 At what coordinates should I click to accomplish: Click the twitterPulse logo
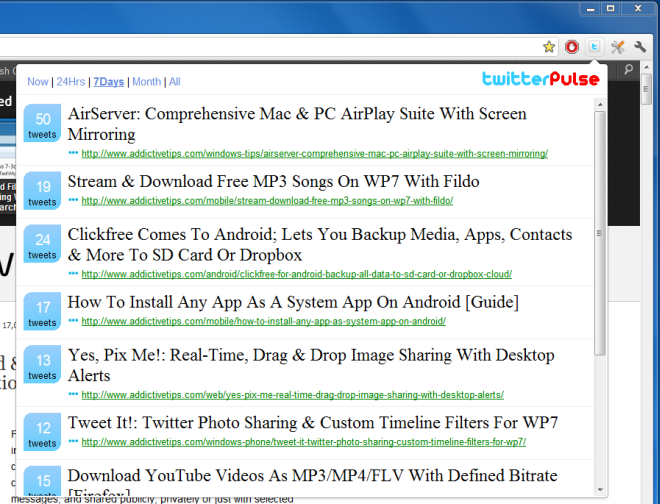(x=540, y=79)
